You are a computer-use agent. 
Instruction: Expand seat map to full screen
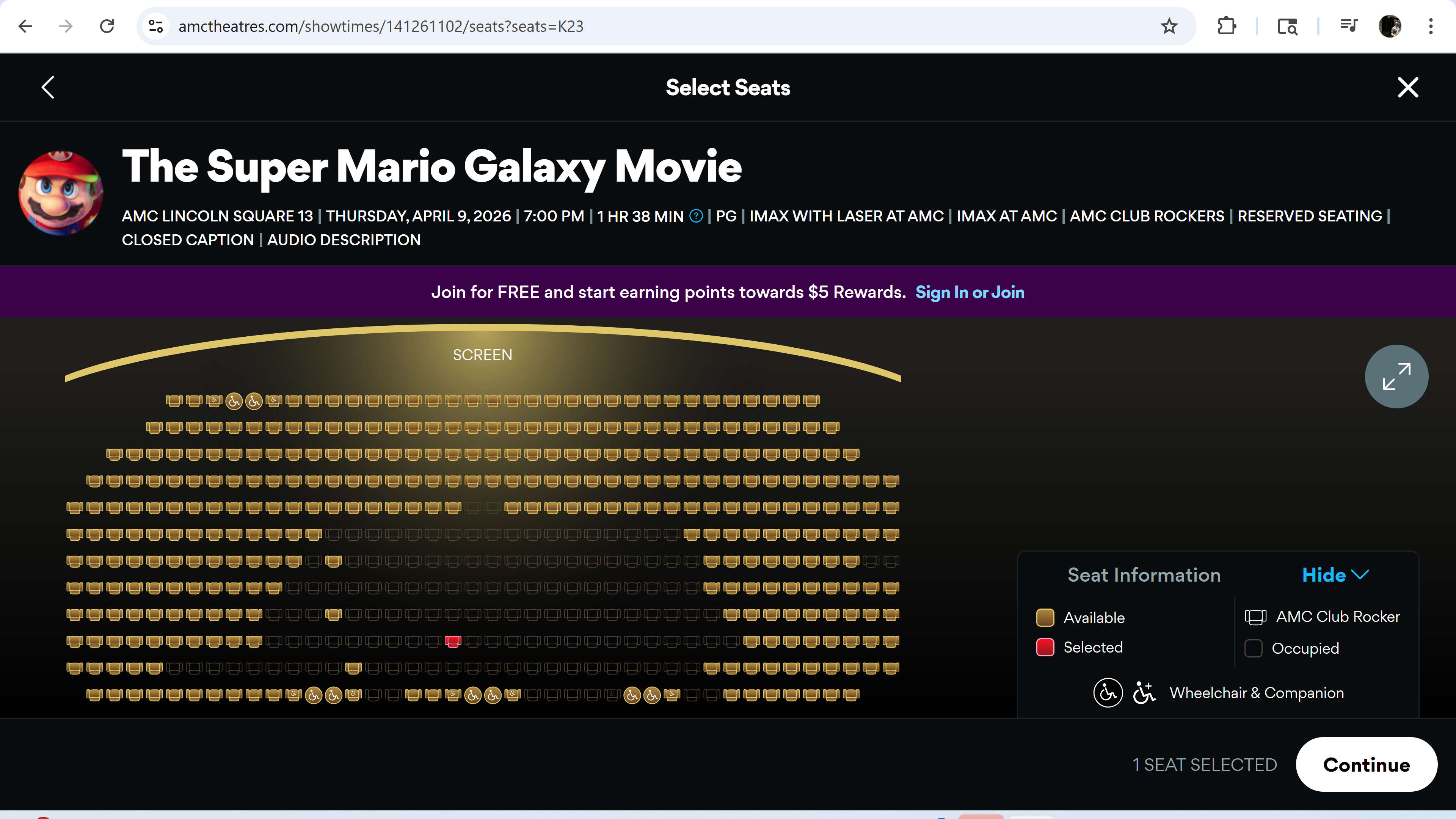point(1396,377)
